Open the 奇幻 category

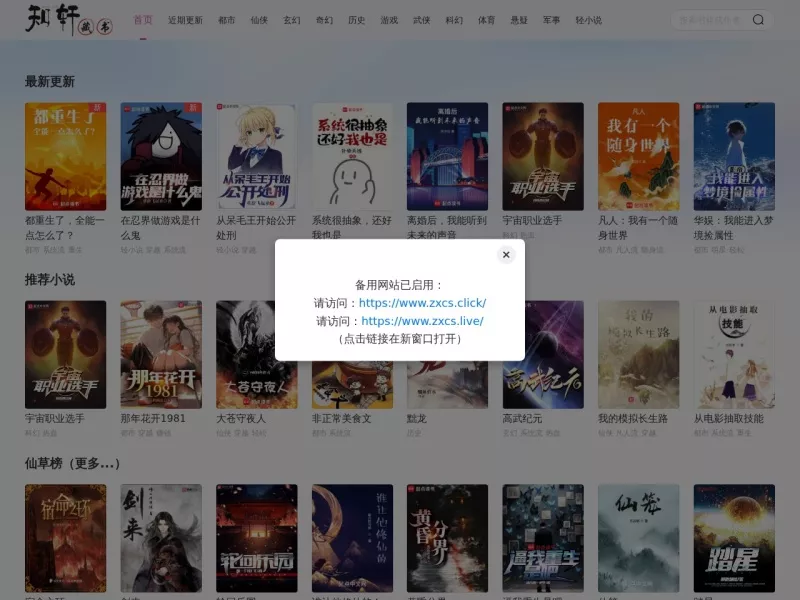pos(324,20)
